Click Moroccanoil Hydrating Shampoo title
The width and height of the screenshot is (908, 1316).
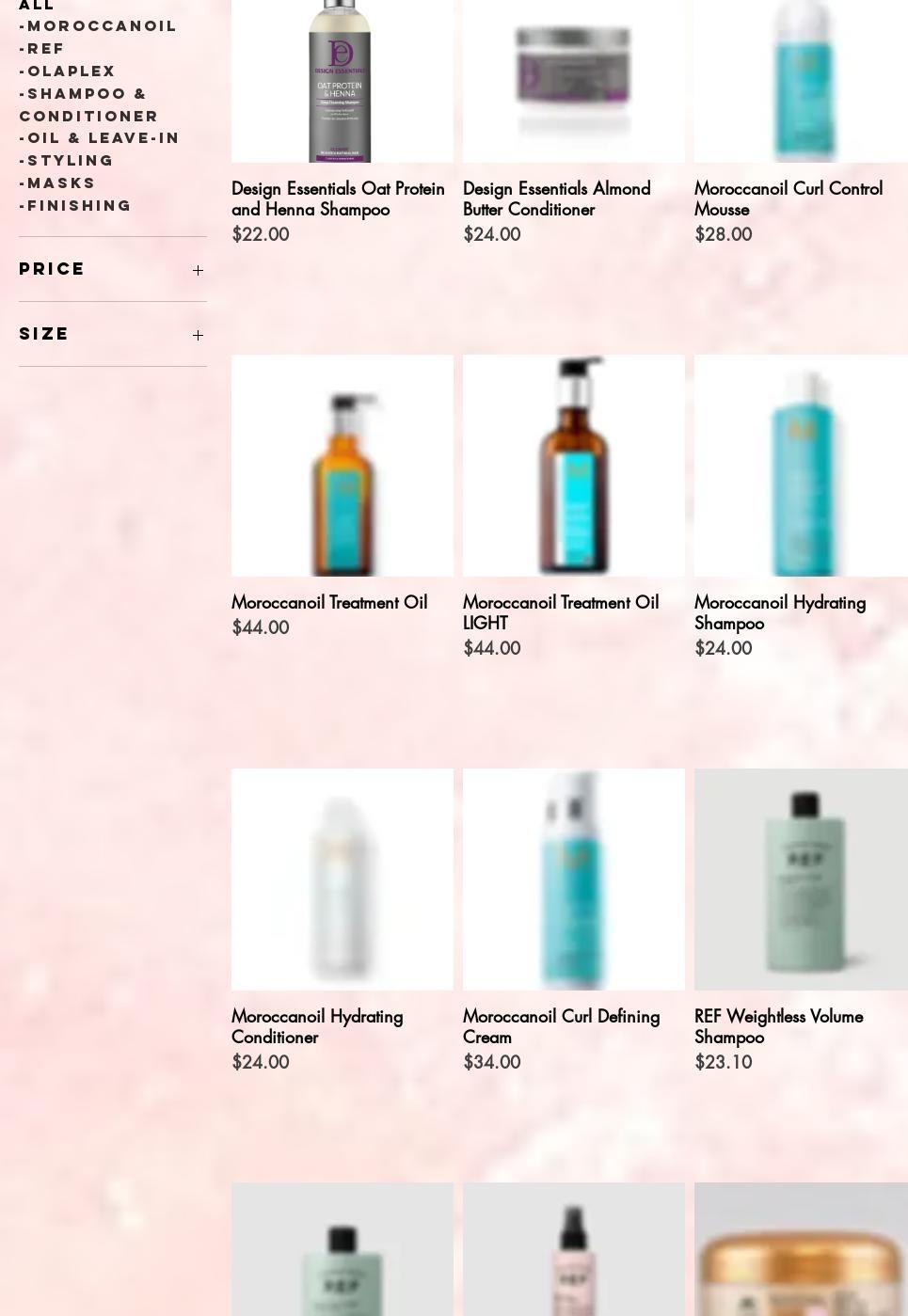click(x=780, y=612)
